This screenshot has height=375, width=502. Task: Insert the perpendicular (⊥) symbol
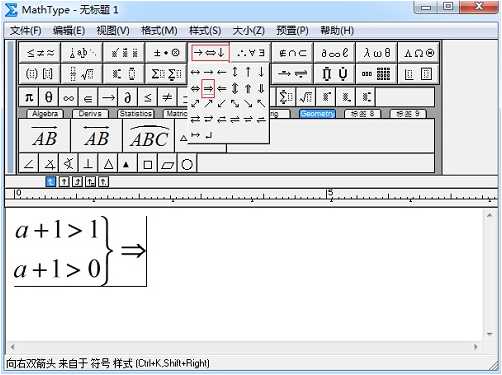[x=88, y=164]
